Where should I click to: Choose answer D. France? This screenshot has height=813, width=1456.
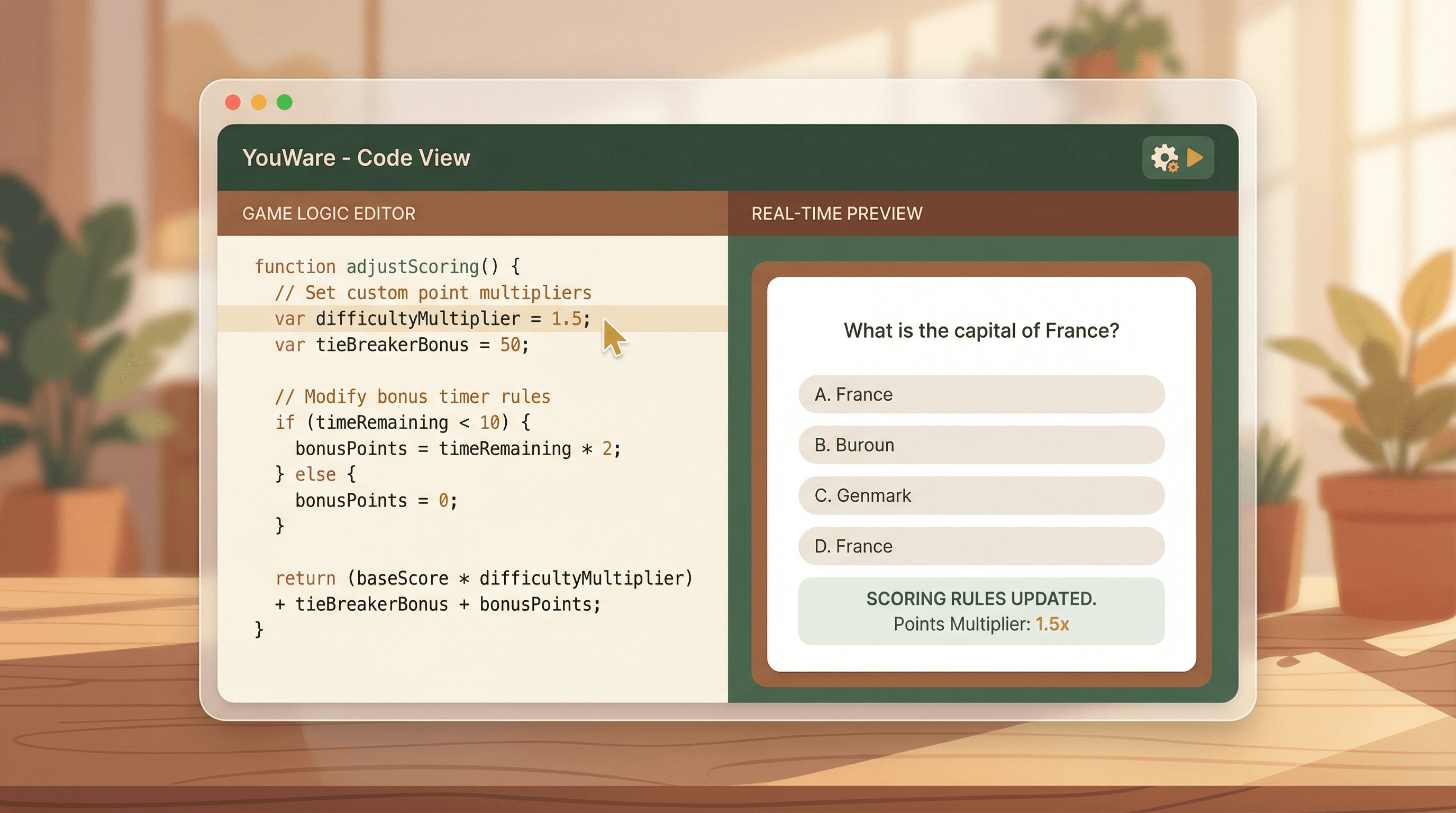[981, 546]
